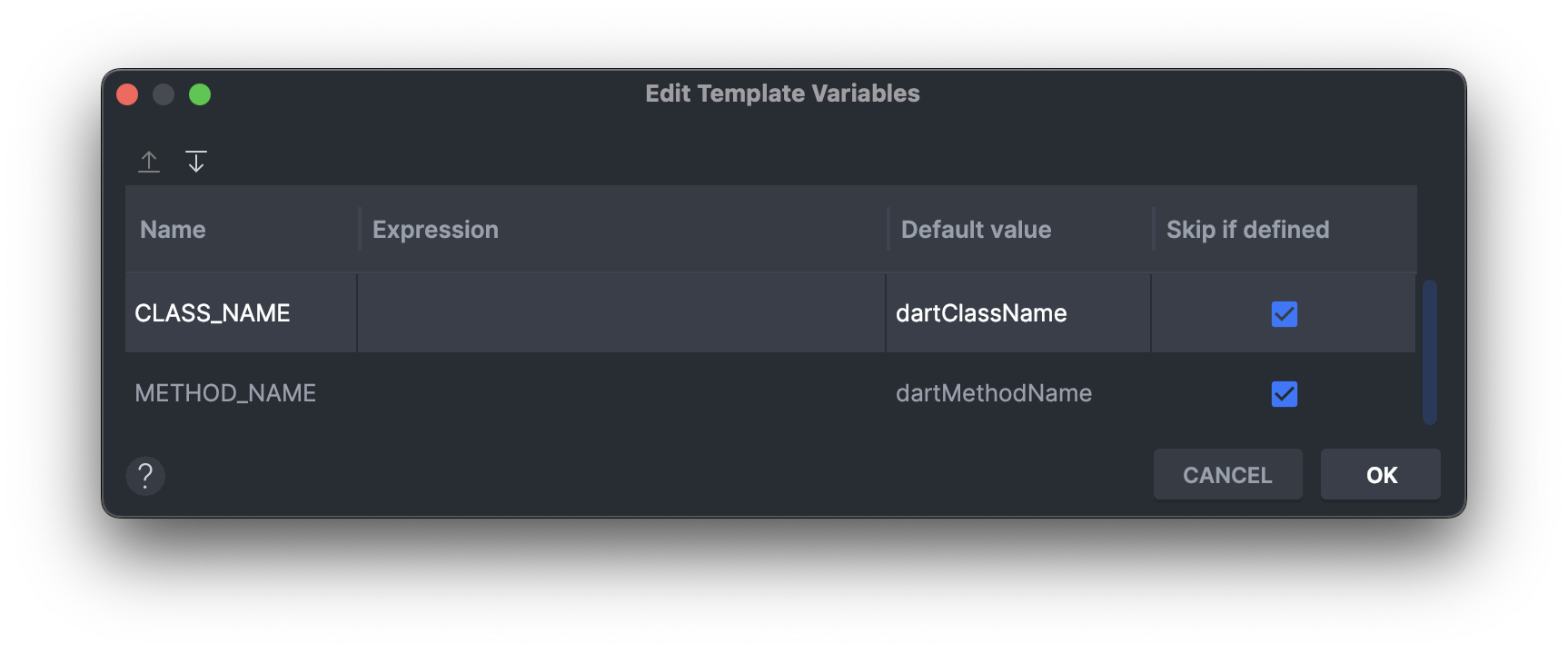This screenshot has height=652, width=1568.
Task: Edit the dartMethodName default value cell
Action: (1018, 393)
